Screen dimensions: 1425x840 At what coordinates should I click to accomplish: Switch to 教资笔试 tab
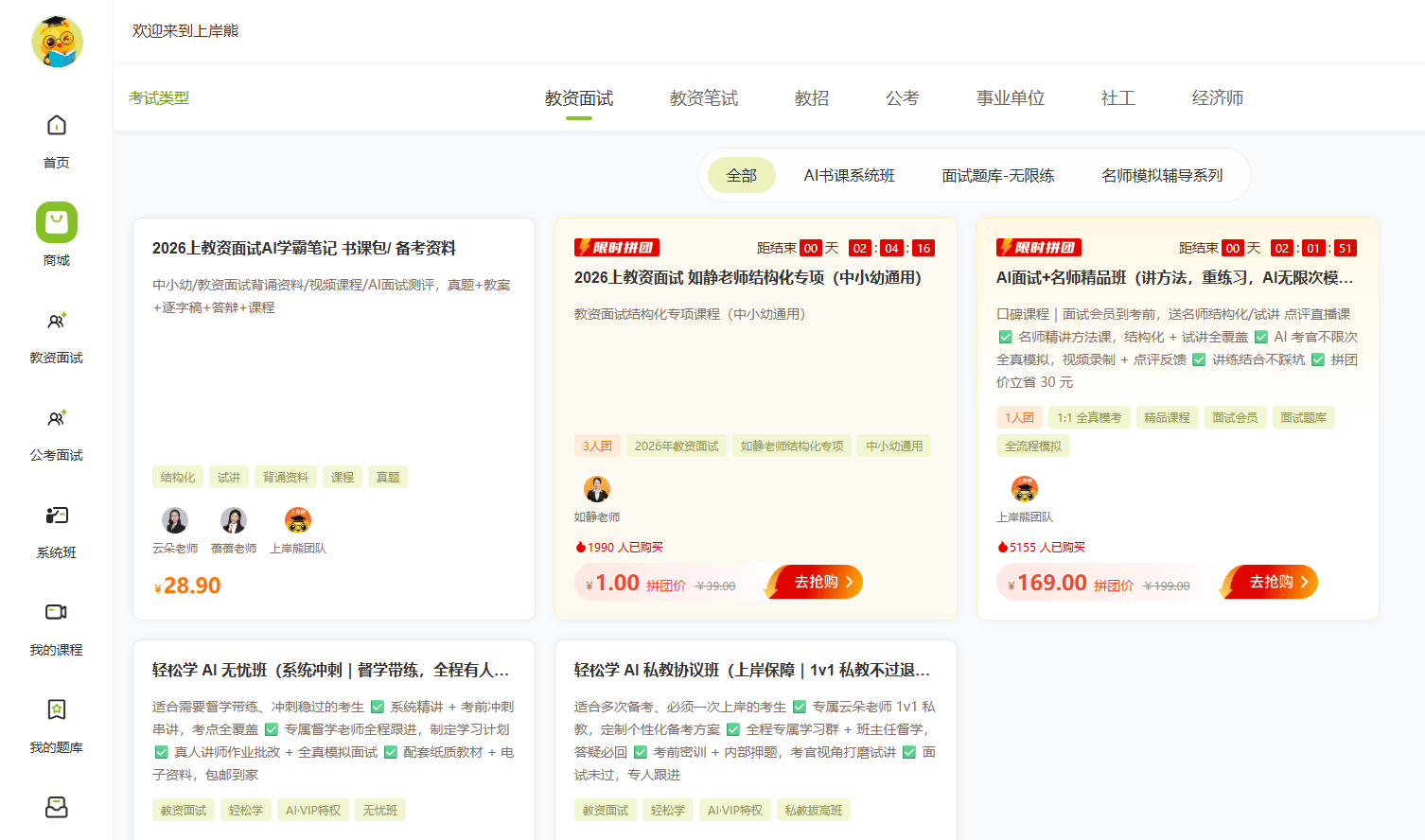704,98
